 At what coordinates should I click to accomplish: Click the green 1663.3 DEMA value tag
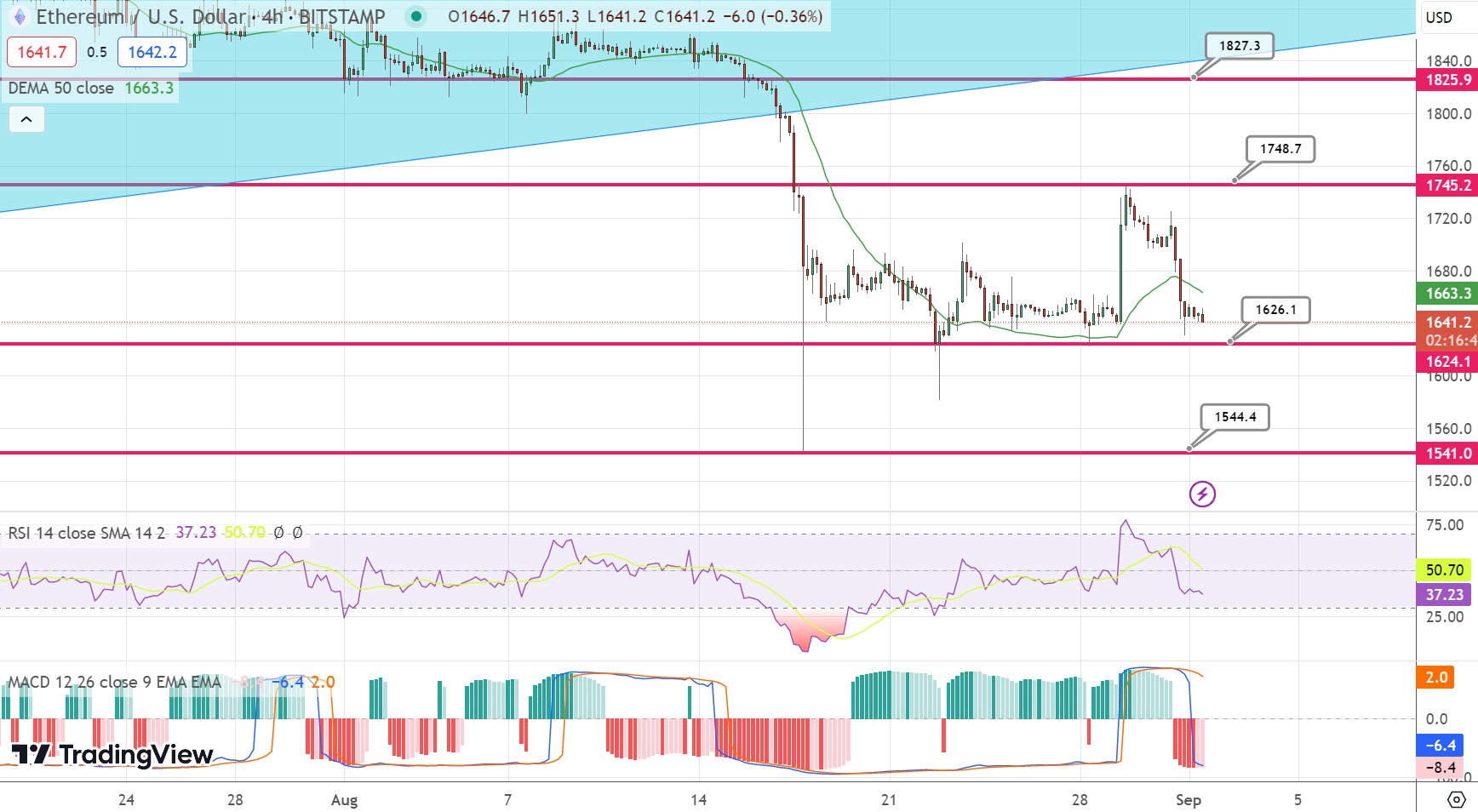(x=1448, y=294)
